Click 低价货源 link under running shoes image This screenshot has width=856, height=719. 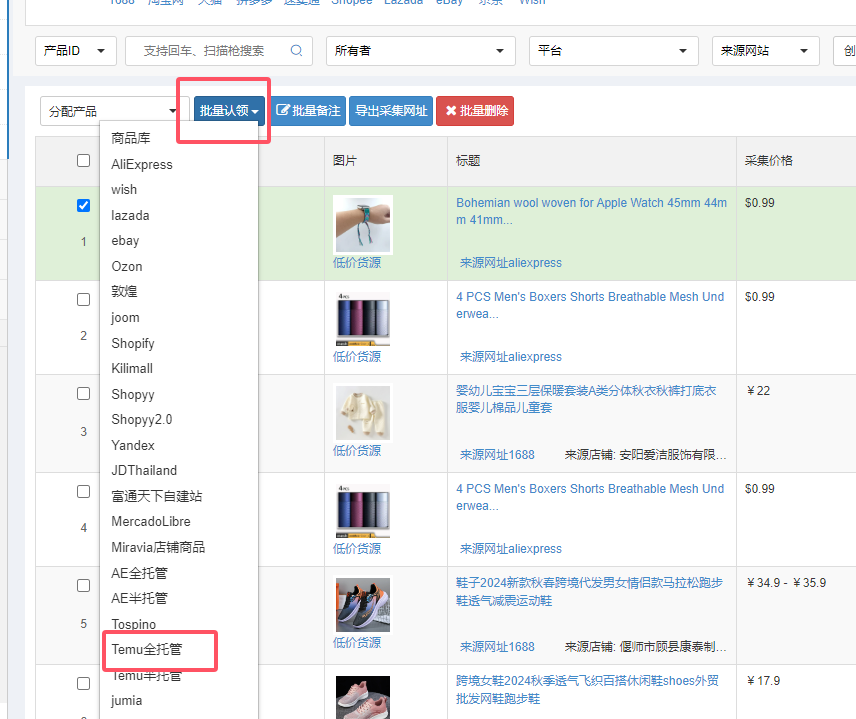pos(357,643)
